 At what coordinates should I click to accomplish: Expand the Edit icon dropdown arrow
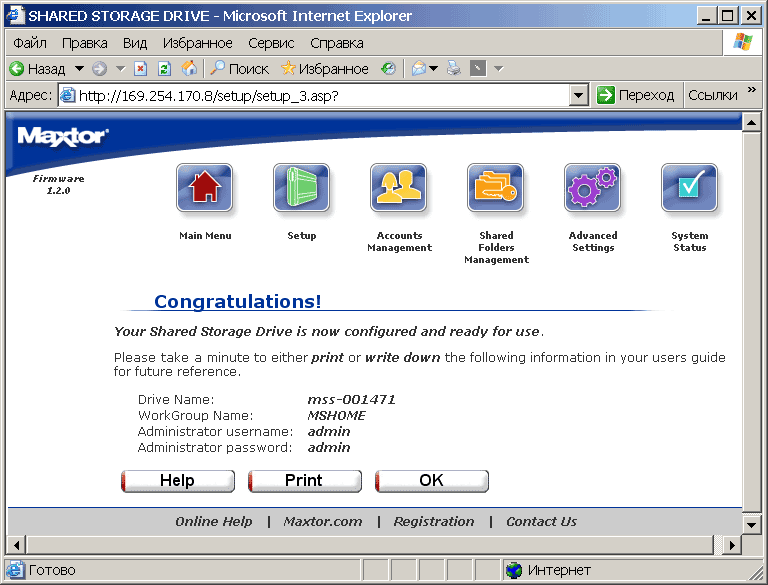click(499, 69)
